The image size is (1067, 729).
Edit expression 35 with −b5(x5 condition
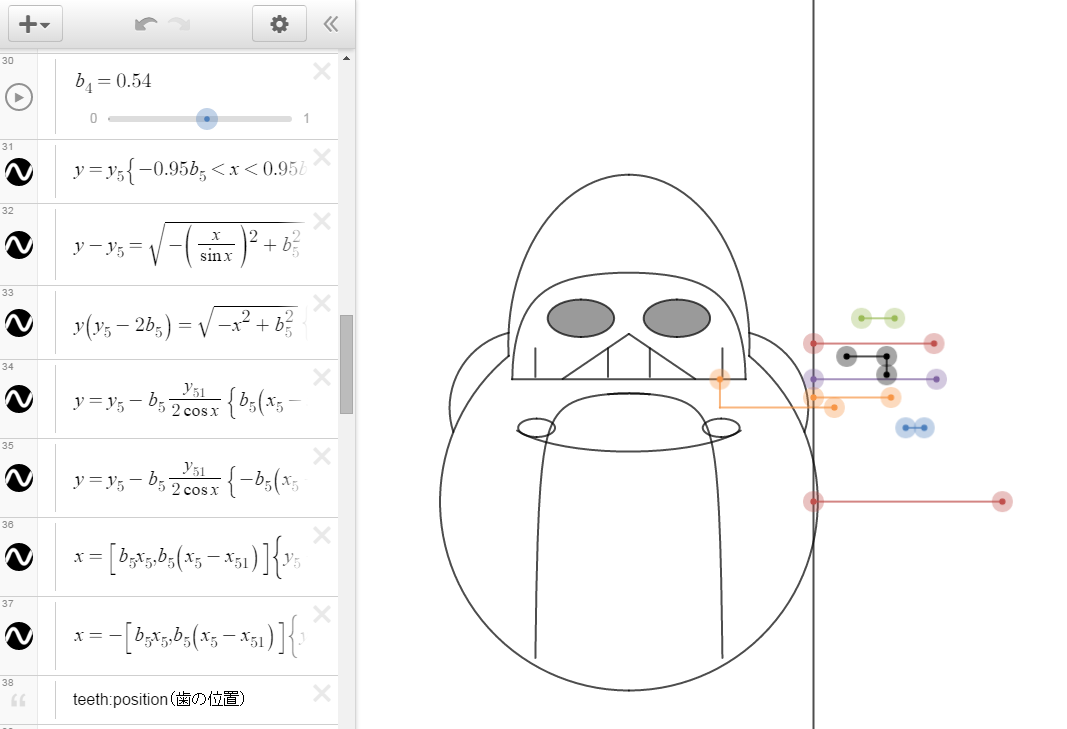click(187, 479)
